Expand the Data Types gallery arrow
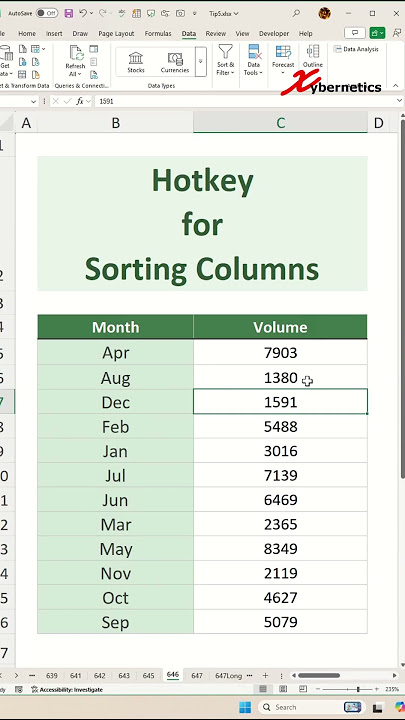This screenshot has width=405, height=720. pyautogui.click(x=201, y=61)
